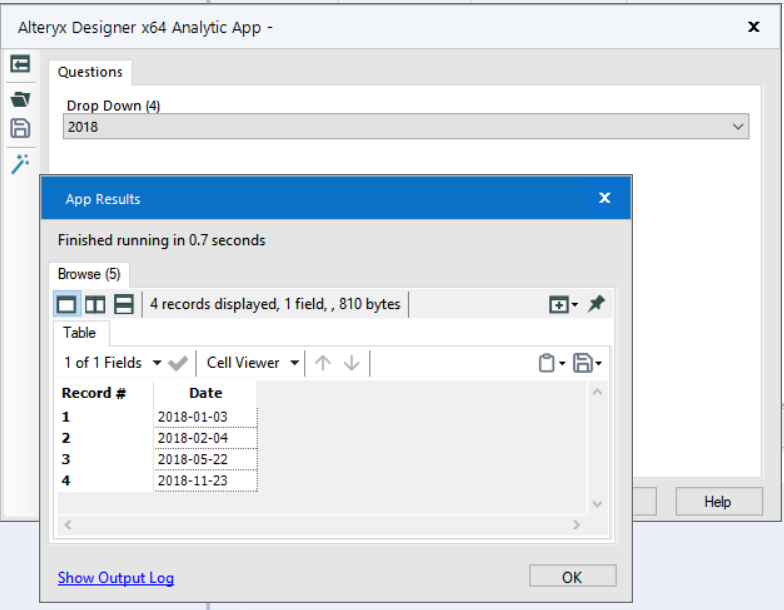Click the gray checkmark apply fields icon
This screenshot has height=610, width=784.
click(x=178, y=363)
